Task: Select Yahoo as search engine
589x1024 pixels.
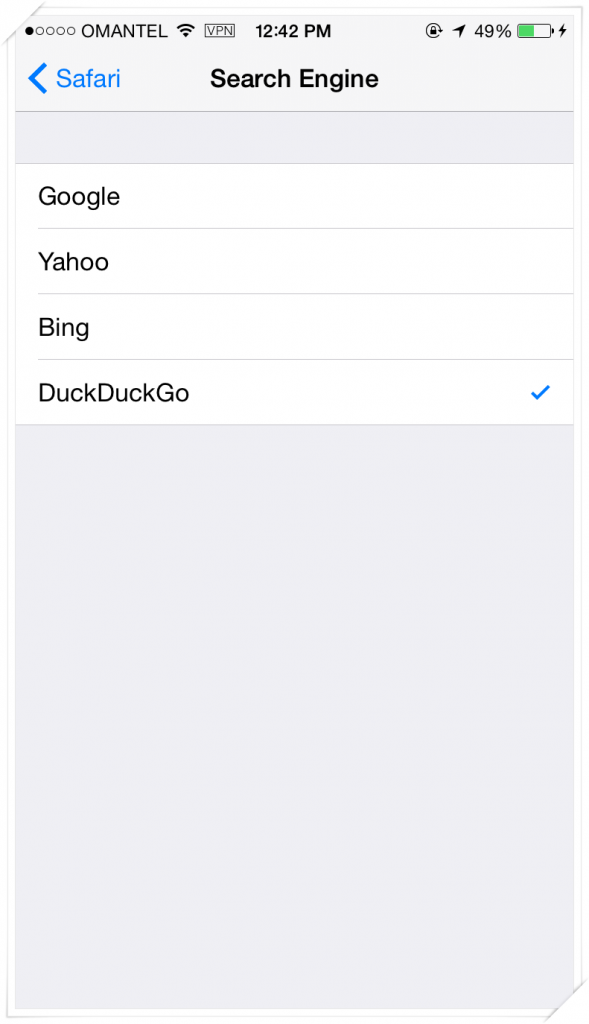Action: (x=294, y=261)
